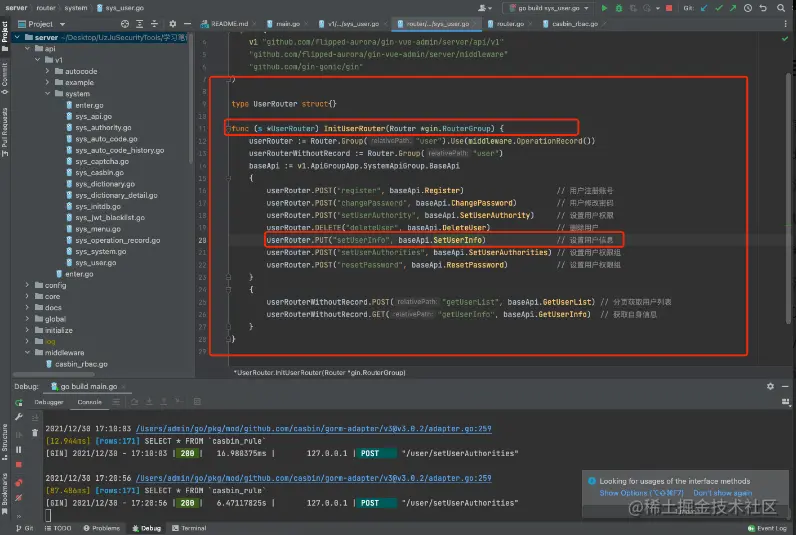Expand the config folder
The image size is (796, 535).
27,285
